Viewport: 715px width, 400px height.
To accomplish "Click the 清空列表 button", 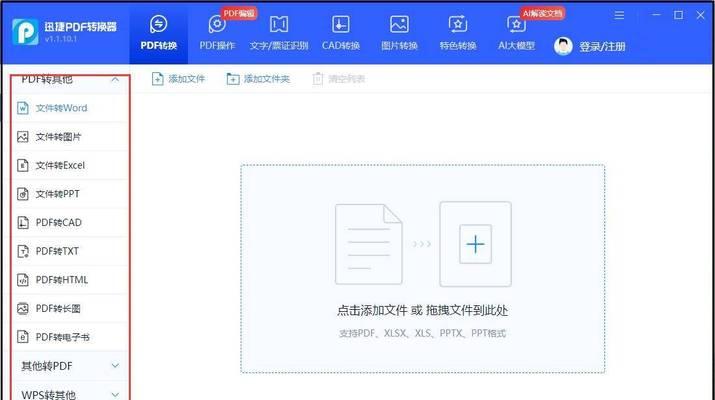I will pos(339,79).
